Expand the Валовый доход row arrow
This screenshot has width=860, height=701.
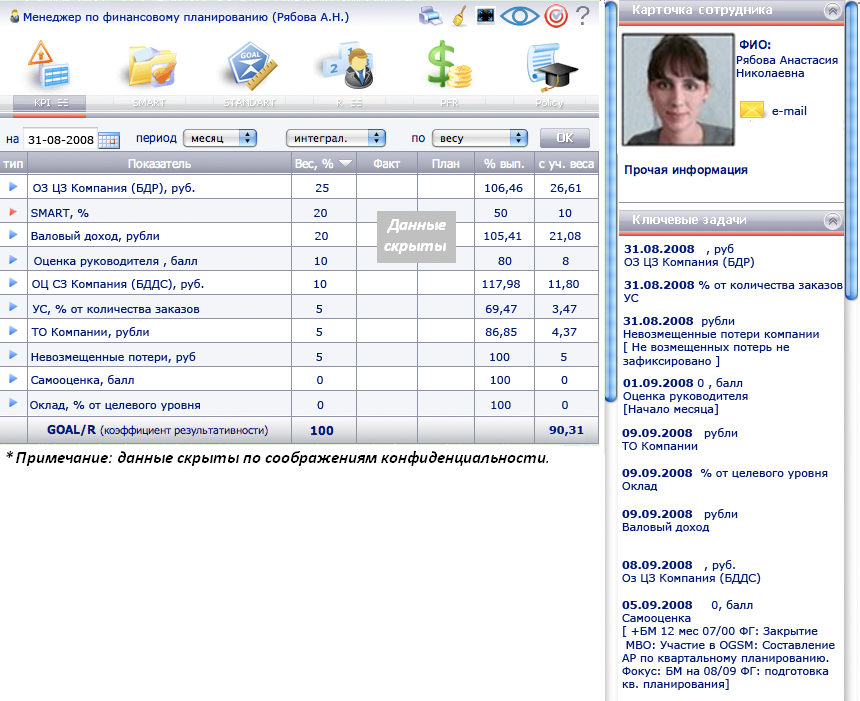(x=13, y=235)
